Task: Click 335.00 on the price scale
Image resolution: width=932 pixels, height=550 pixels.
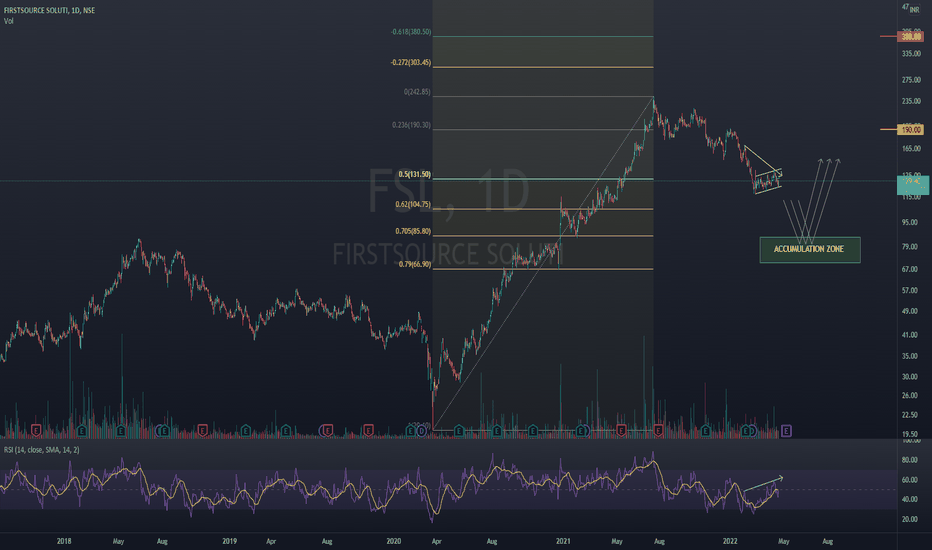Action: click(x=911, y=54)
